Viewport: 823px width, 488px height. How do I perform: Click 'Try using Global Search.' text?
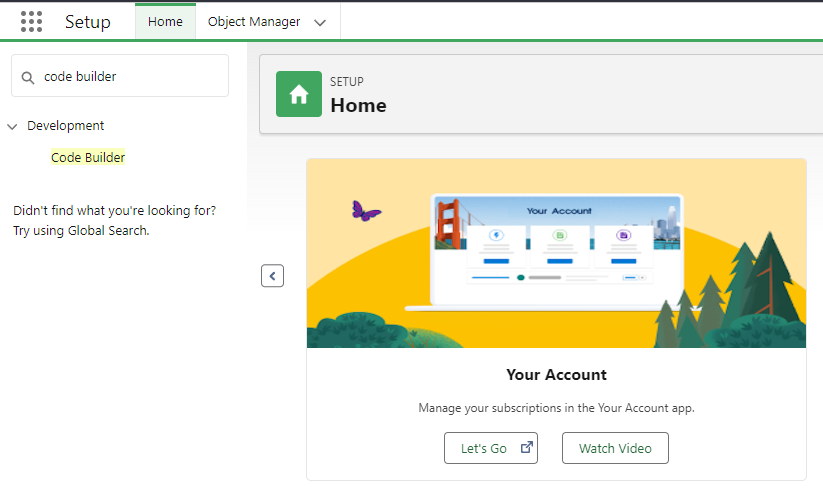pyautogui.click(x=81, y=231)
